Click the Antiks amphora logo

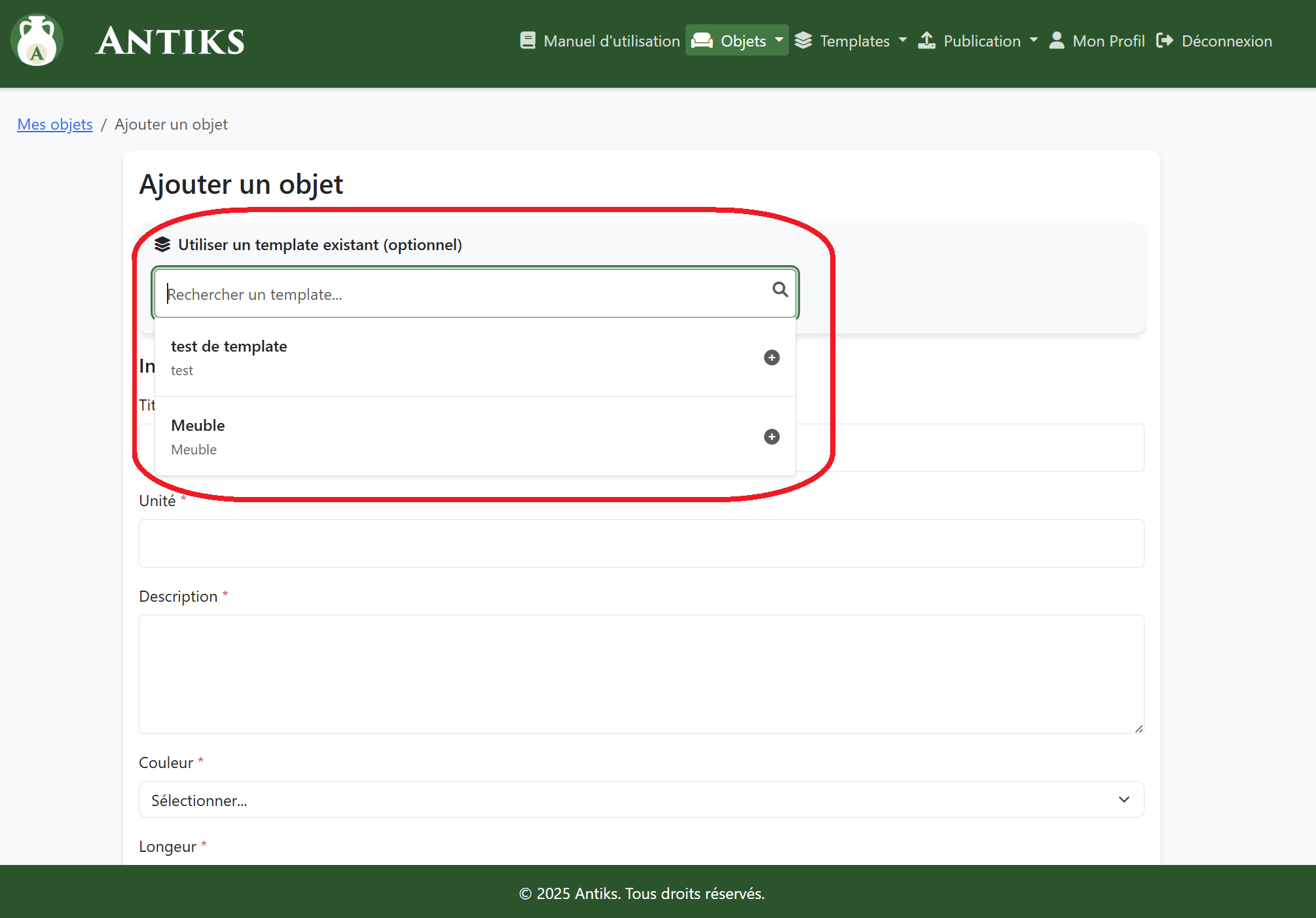tap(37, 41)
